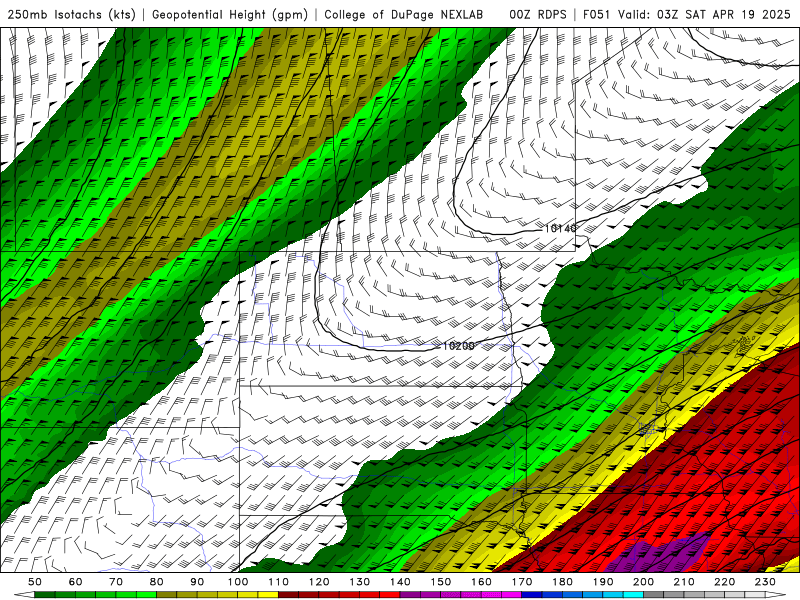The width and height of the screenshot is (800, 600).
Task: Click the 50 value on color scale
Action: [x=35, y=582]
